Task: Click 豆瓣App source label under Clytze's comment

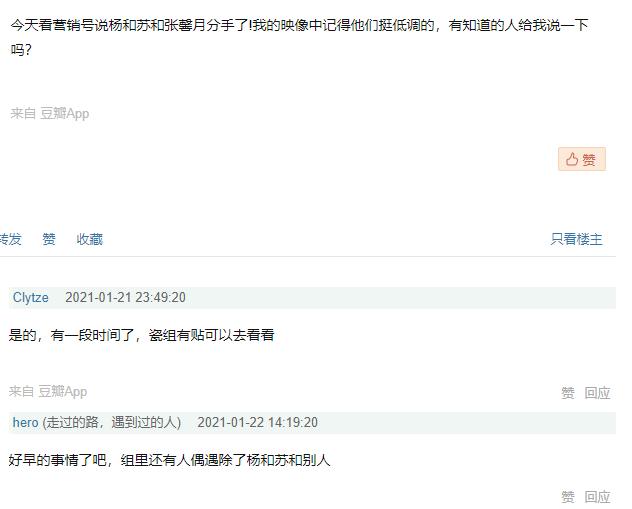Action: (62, 391)
